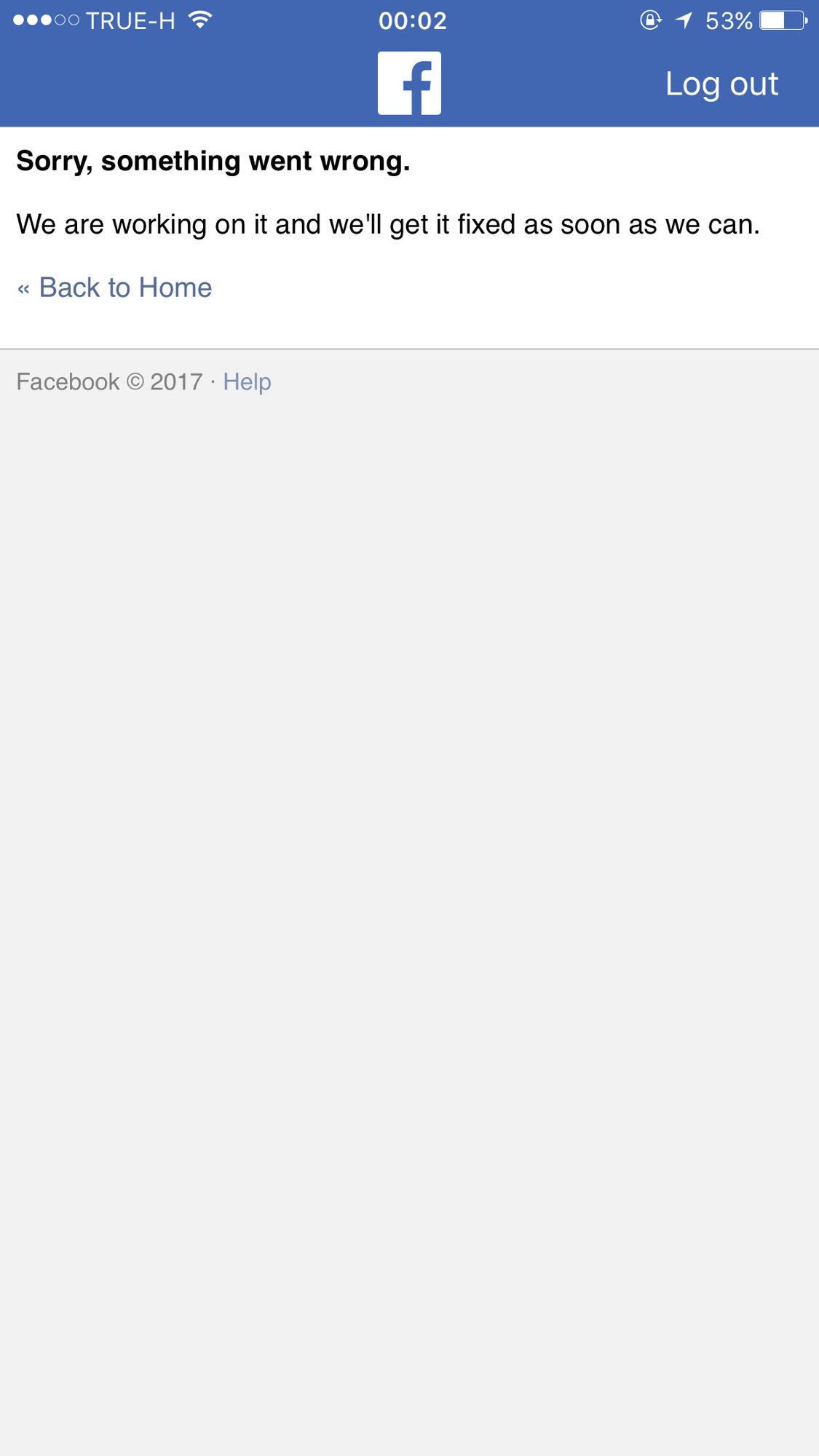Screen dimensions: 819x1456
Task: Tap the double chevron before Back to Home
Action: coord(23,289)
